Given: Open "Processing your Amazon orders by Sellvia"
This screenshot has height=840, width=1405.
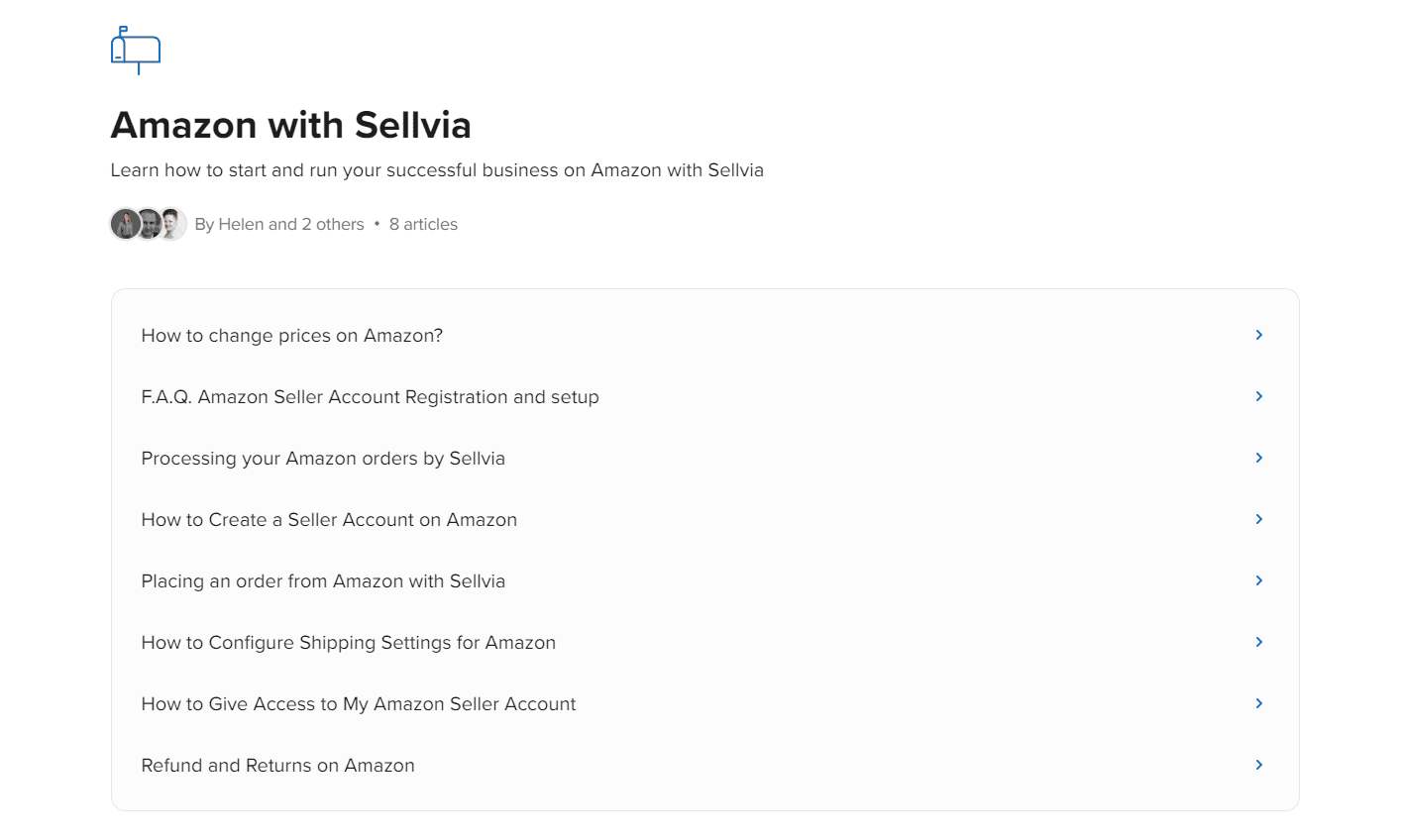Looking at the screenshot, I should (x=323, y=459).
